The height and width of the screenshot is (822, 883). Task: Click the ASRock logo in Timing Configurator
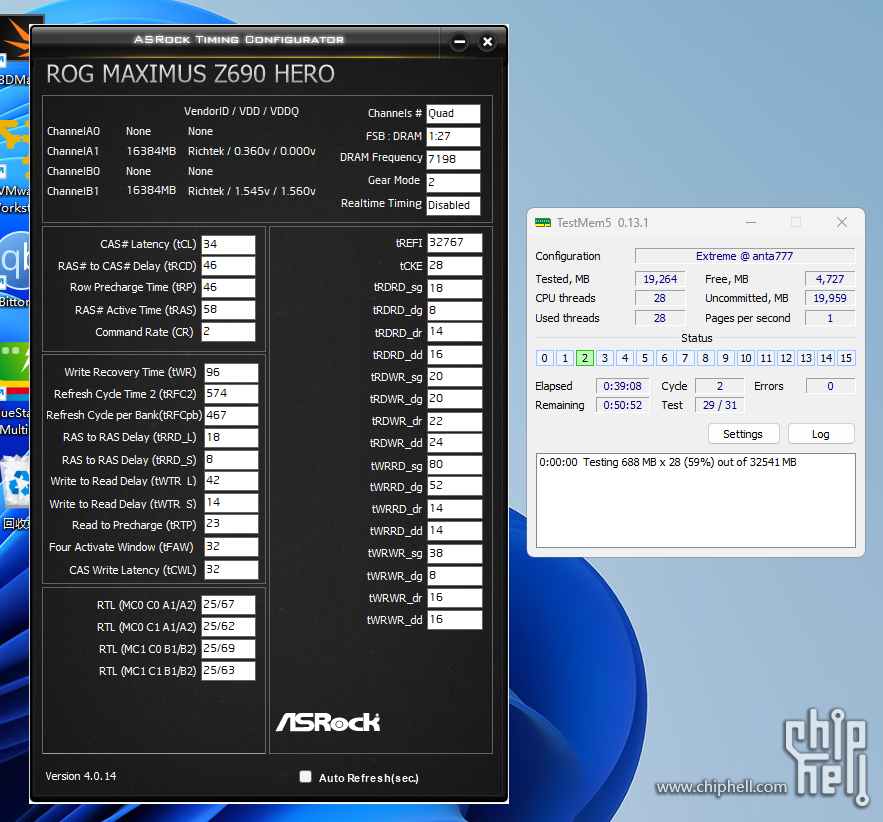[x=328, y=722]
